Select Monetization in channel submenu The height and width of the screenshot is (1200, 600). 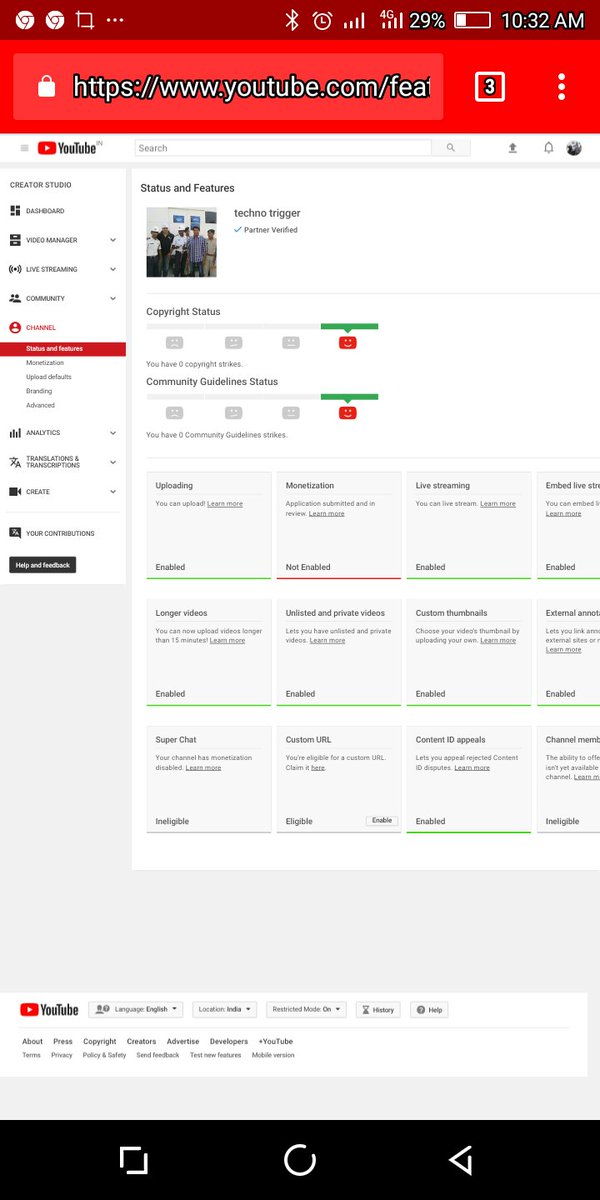click(45, 363)
